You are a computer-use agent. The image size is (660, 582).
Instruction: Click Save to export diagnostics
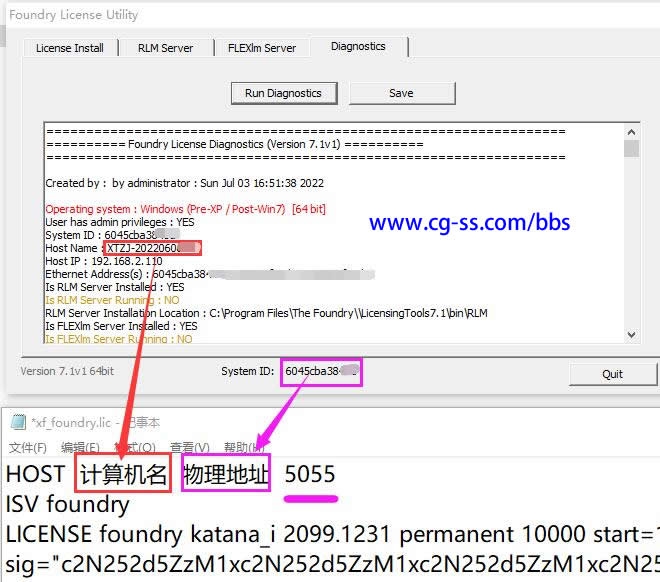[x=401, y=93]
